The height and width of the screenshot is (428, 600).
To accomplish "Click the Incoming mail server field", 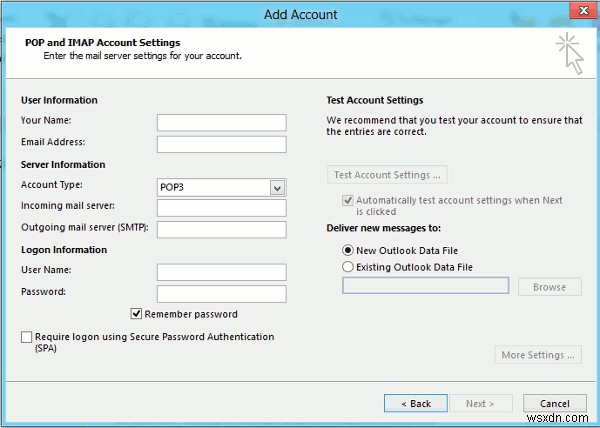I will [x=221, y=208].
